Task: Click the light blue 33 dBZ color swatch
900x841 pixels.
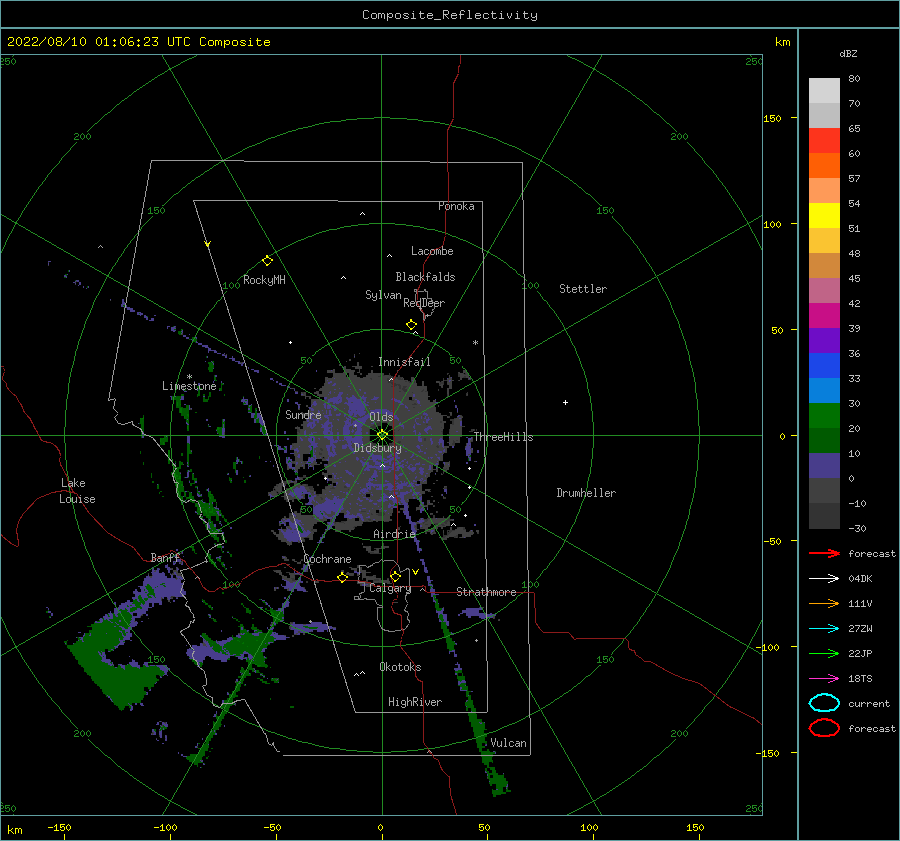Action: pos(824,390)
